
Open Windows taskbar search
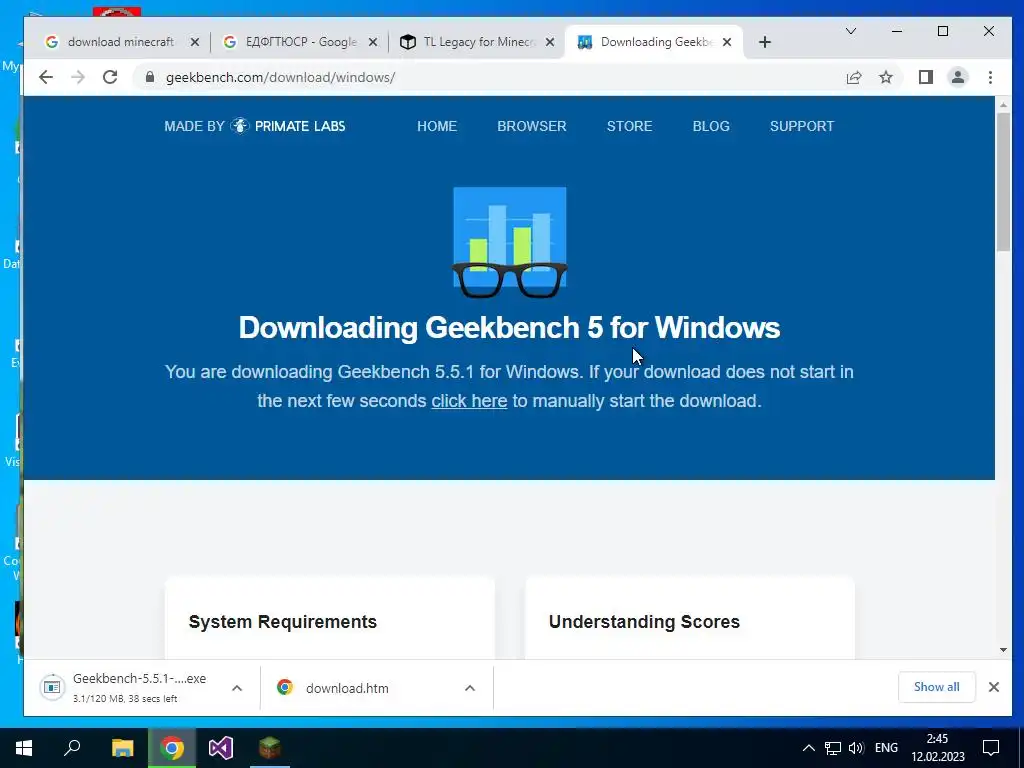click(x=72, y=748)
